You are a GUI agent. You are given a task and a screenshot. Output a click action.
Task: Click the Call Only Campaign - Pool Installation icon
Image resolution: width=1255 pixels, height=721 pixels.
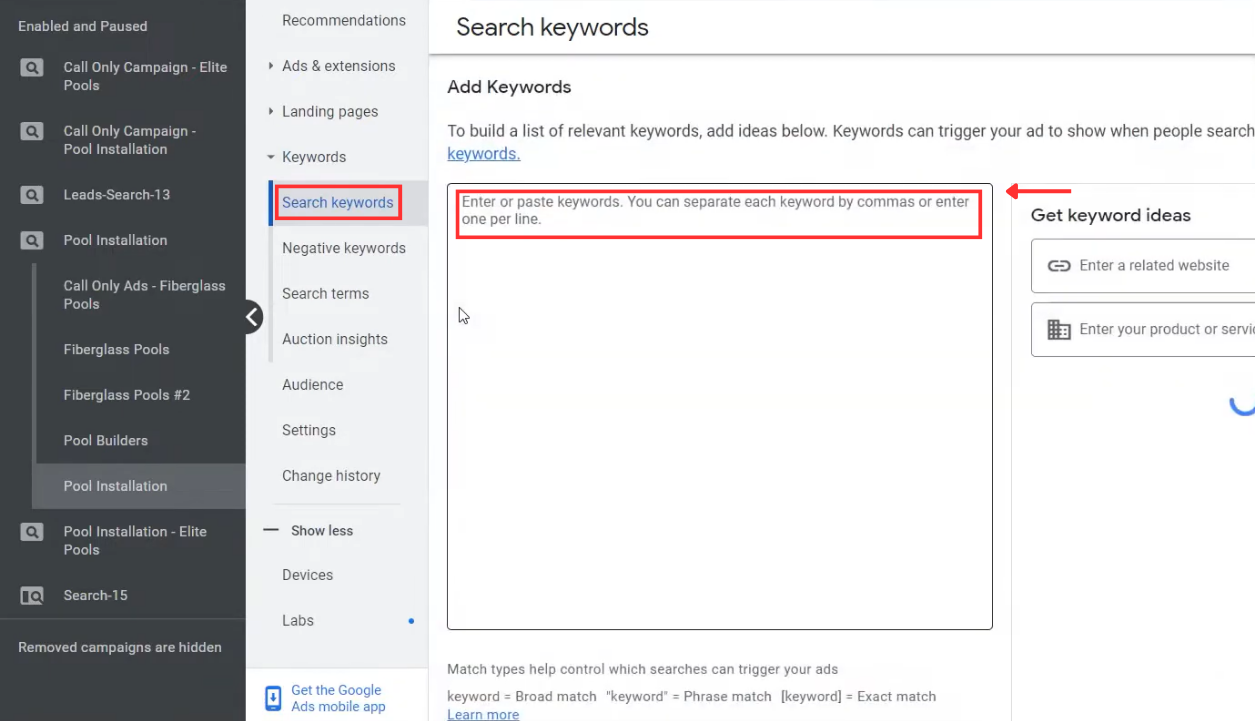coord(31,131)
